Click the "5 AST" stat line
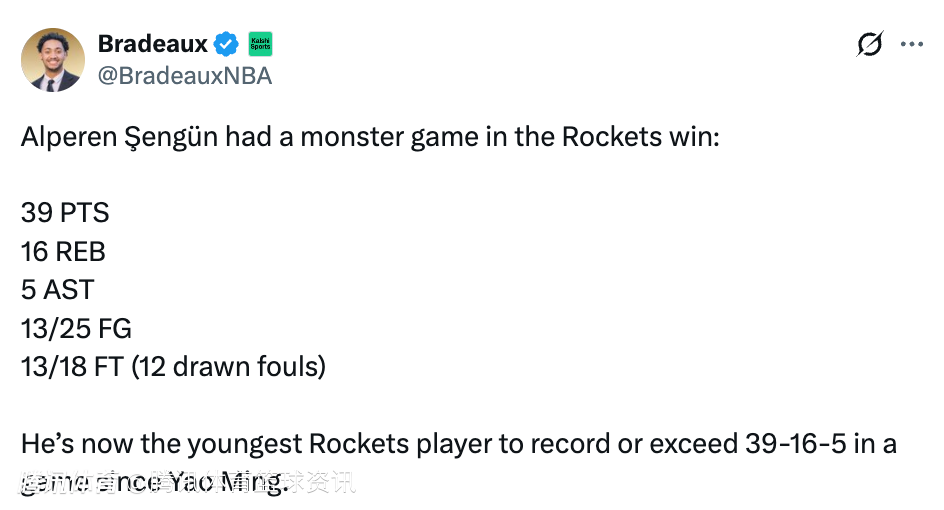 57,290
